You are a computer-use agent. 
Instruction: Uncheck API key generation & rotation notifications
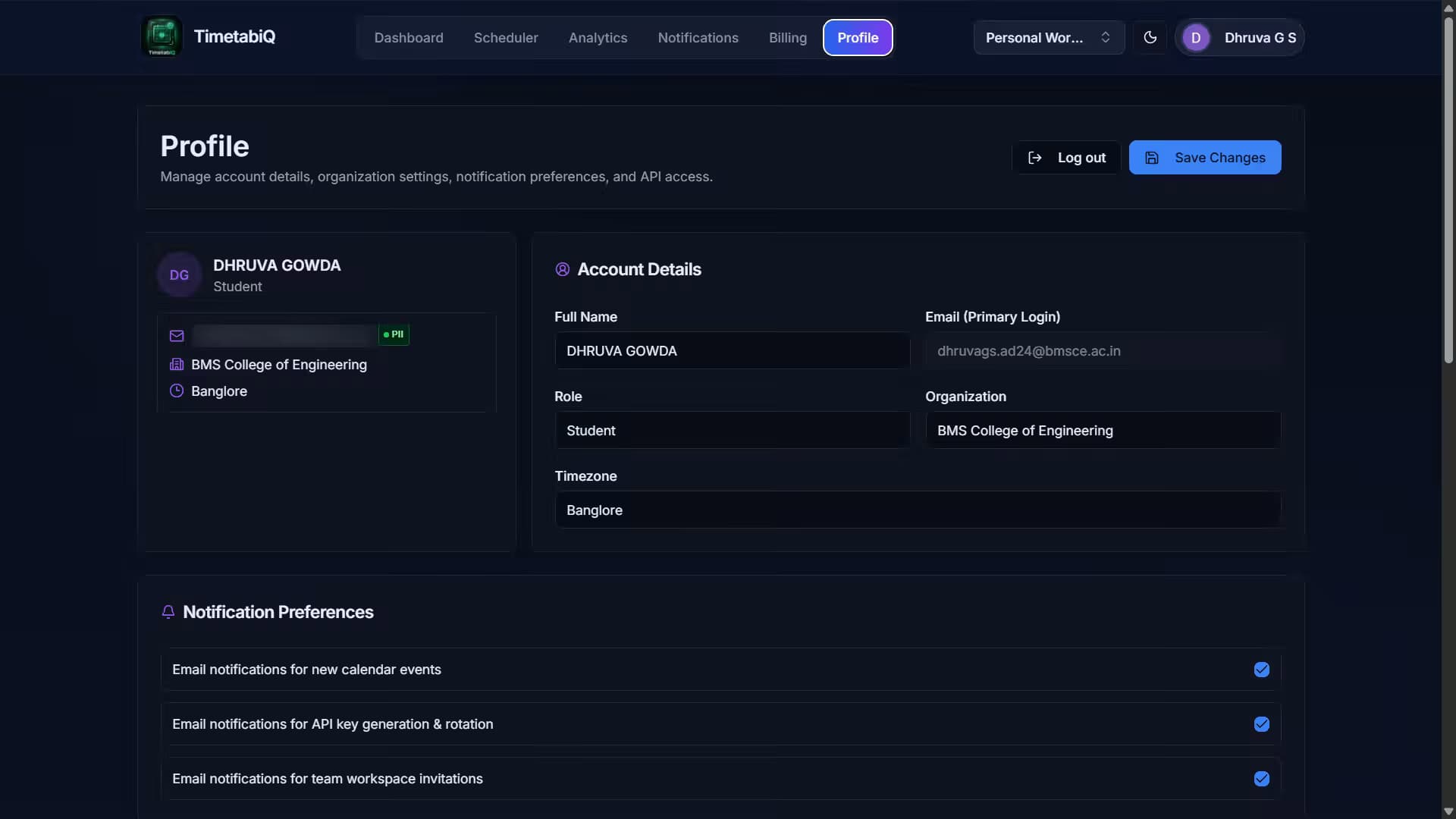point(1262,724)
